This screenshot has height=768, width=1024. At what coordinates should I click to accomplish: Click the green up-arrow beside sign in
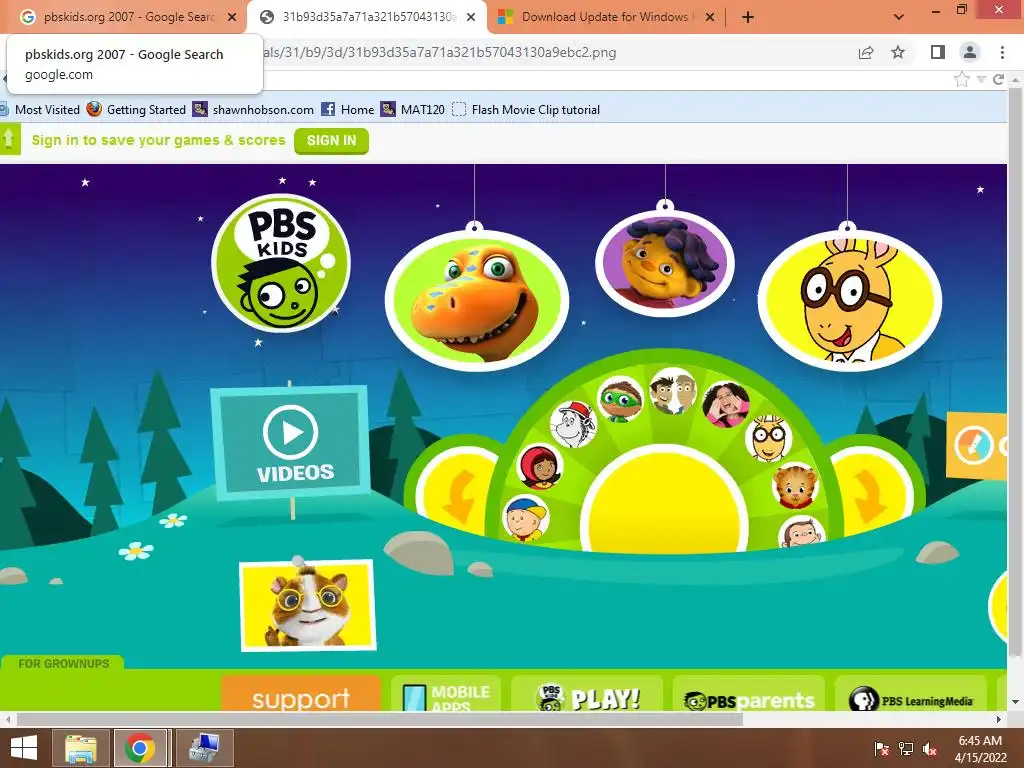[x=10, y=140]
